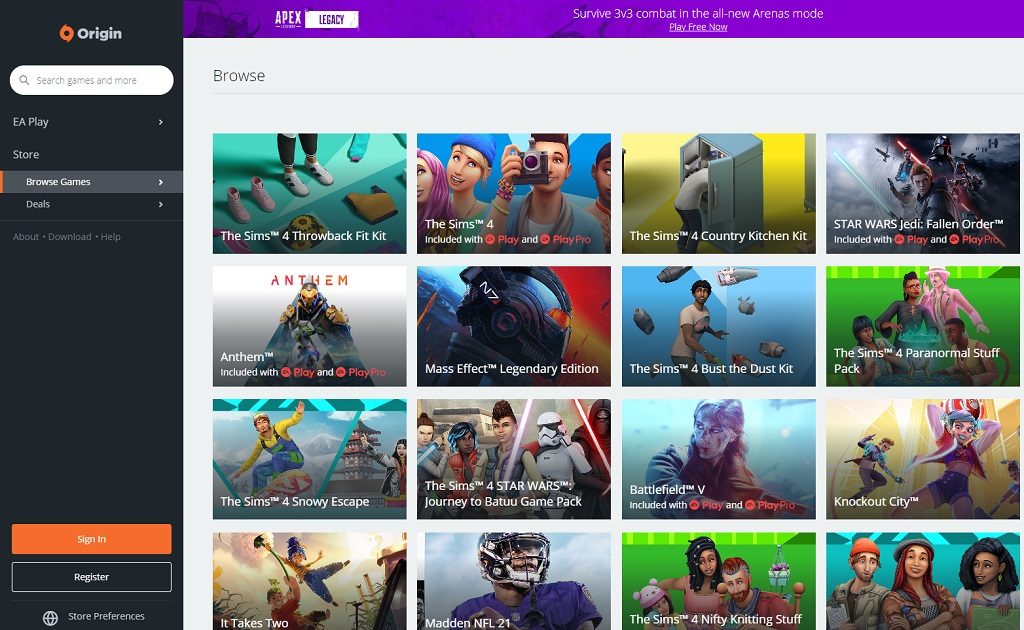Open Store Preferences

[x=106, y=616]
